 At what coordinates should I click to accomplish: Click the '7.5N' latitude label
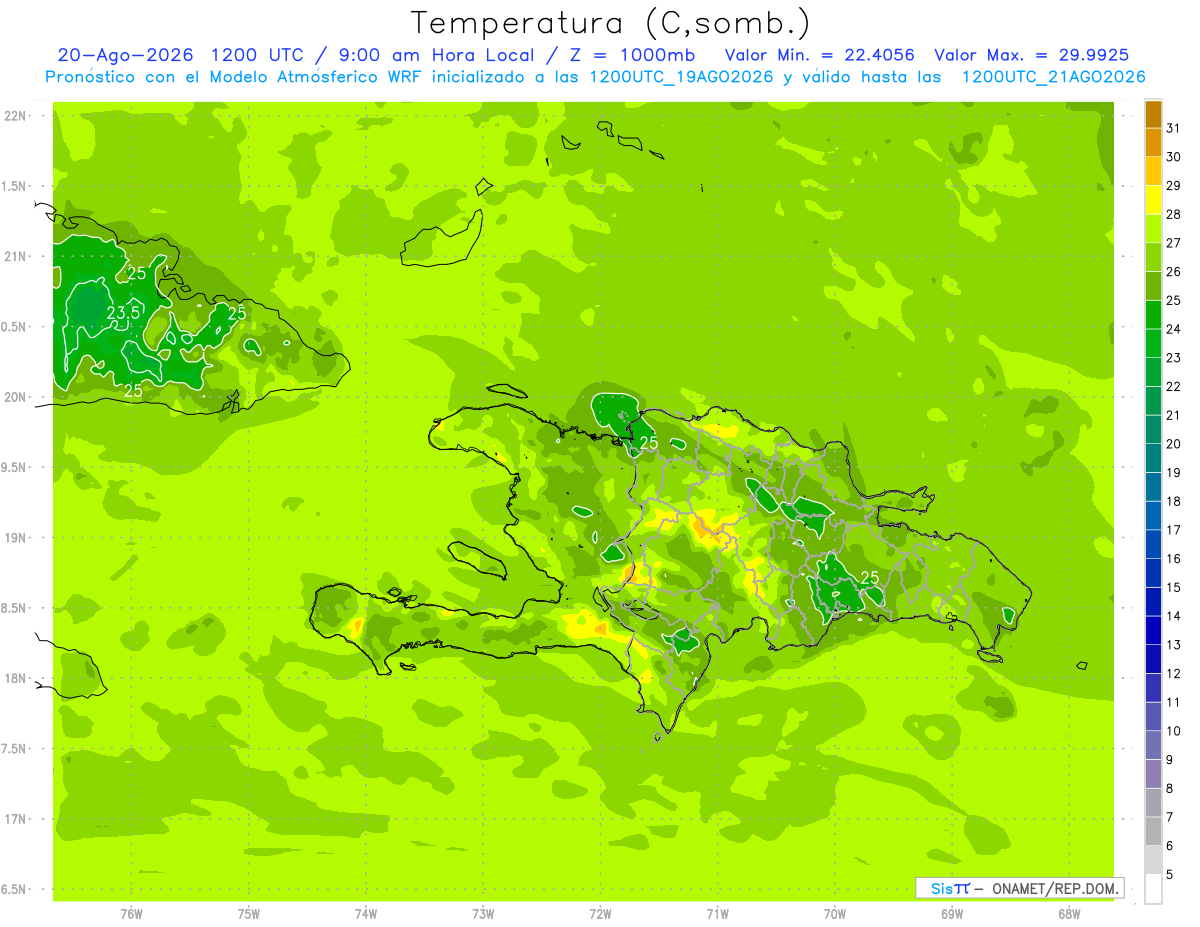(x=14, y=749)
